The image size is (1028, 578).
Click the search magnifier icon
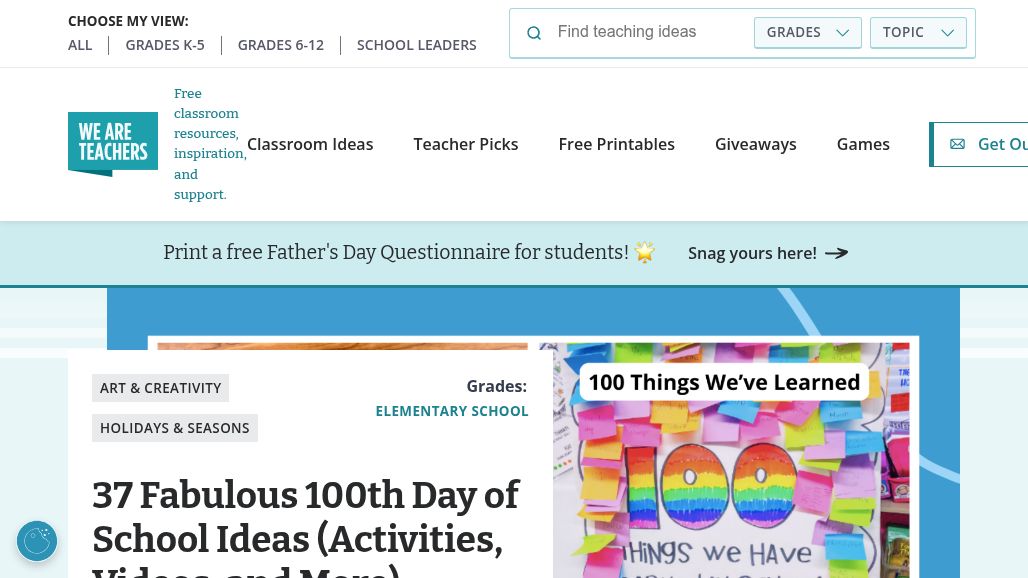[534, 33]
